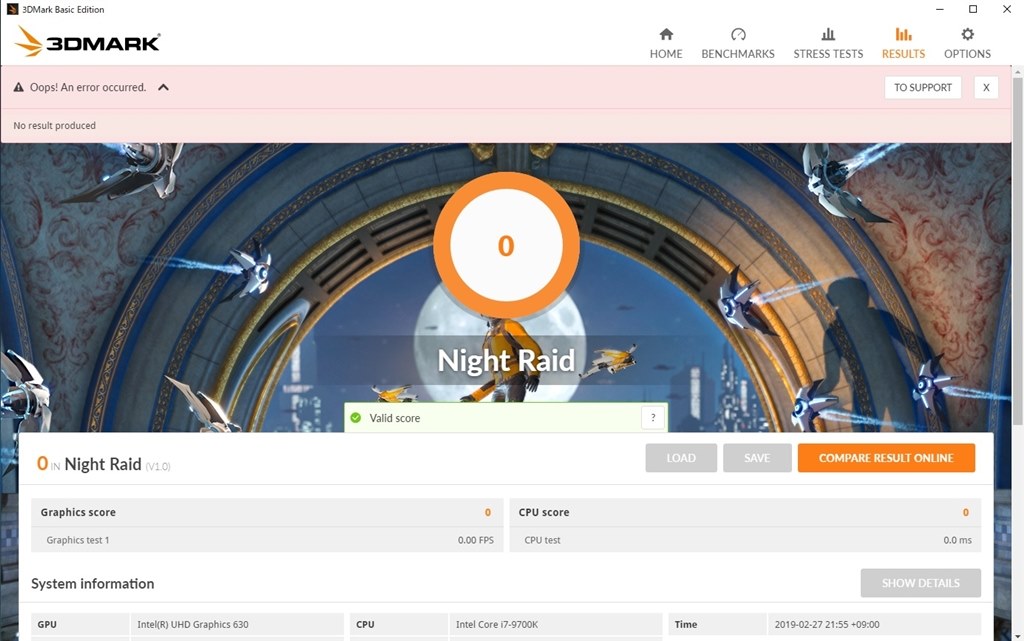Click the 'Graphics test 1' row label
This screenshot has height=641, width=1024.
coord(78,540)
